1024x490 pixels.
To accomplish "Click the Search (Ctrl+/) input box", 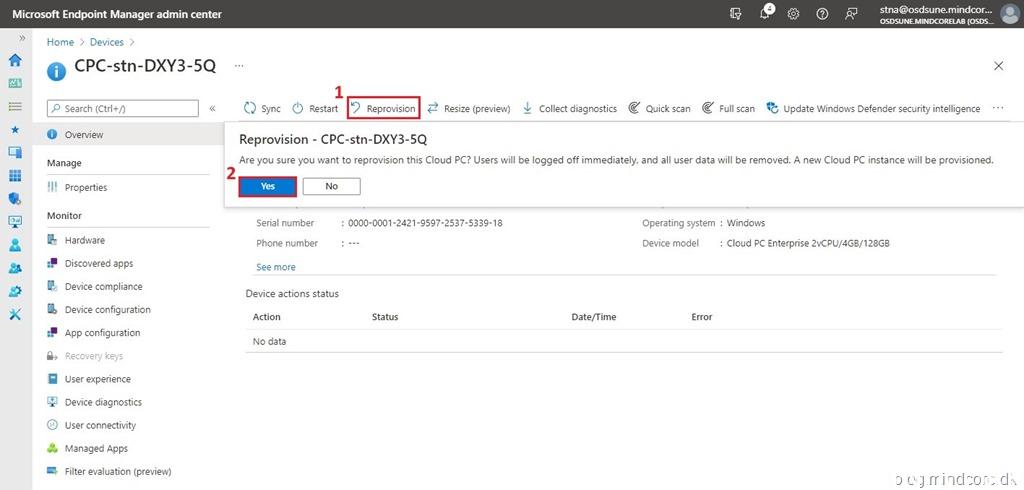I will [122, 108].
